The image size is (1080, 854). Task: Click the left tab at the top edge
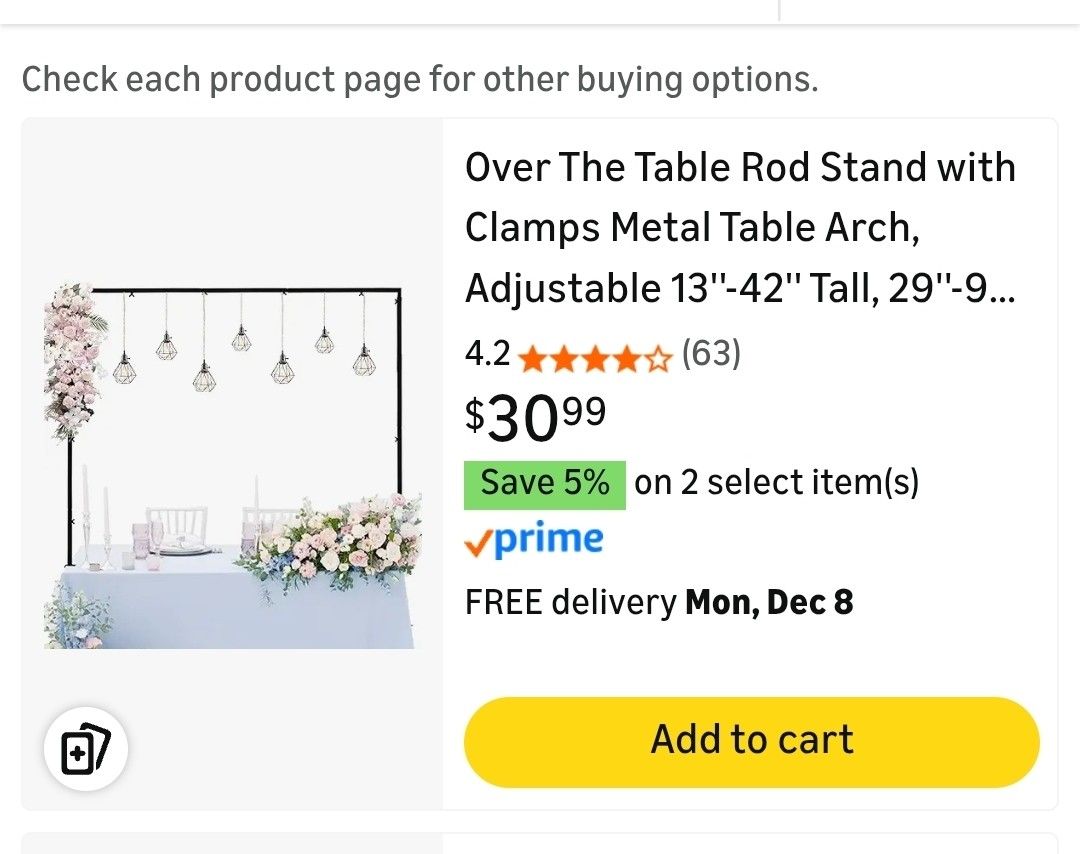pos(390,8)
